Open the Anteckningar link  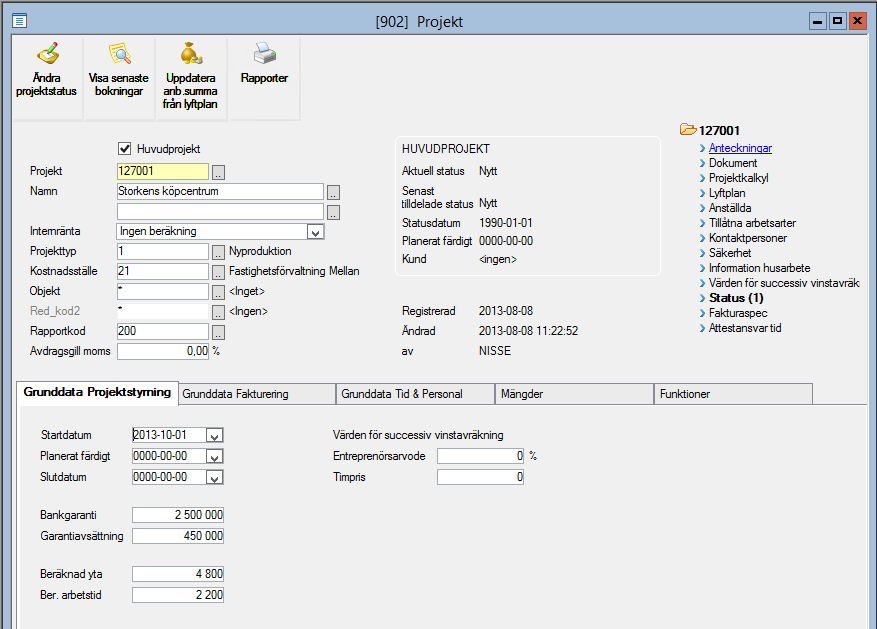(740, 148)
